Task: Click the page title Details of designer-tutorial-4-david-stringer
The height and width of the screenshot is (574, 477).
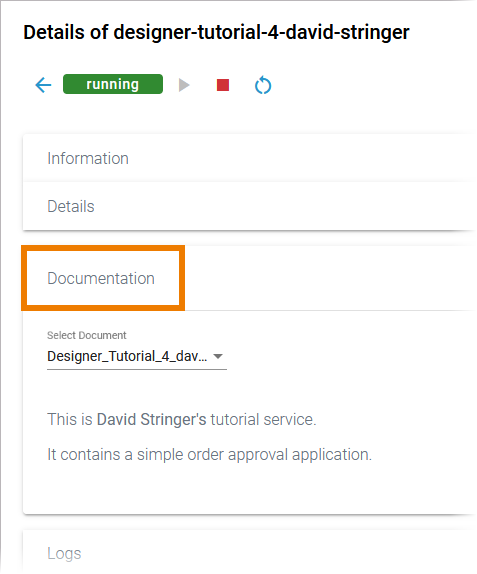Action: [216, 32]
